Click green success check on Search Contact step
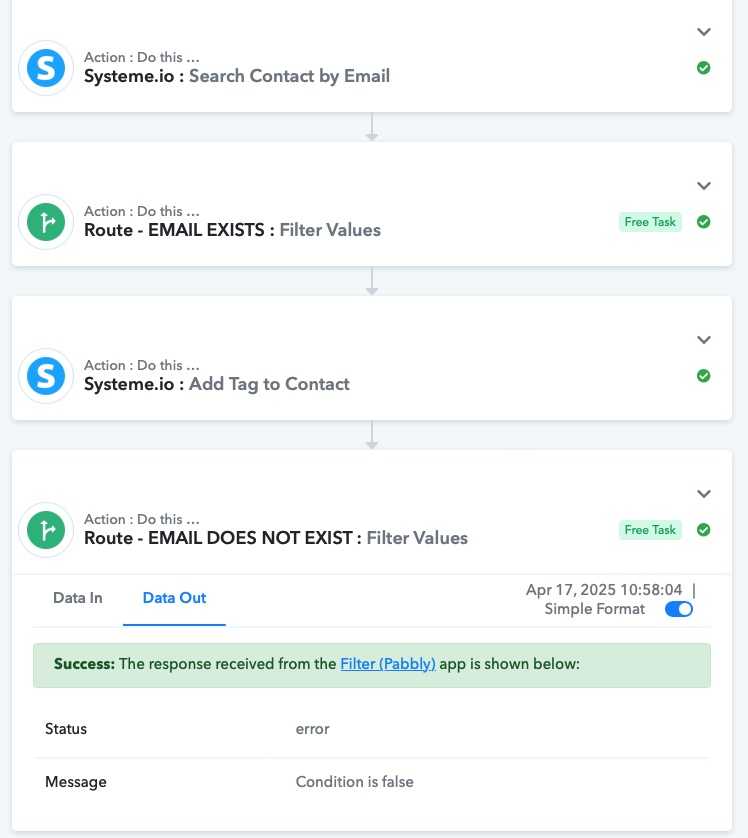 [703, 68]
